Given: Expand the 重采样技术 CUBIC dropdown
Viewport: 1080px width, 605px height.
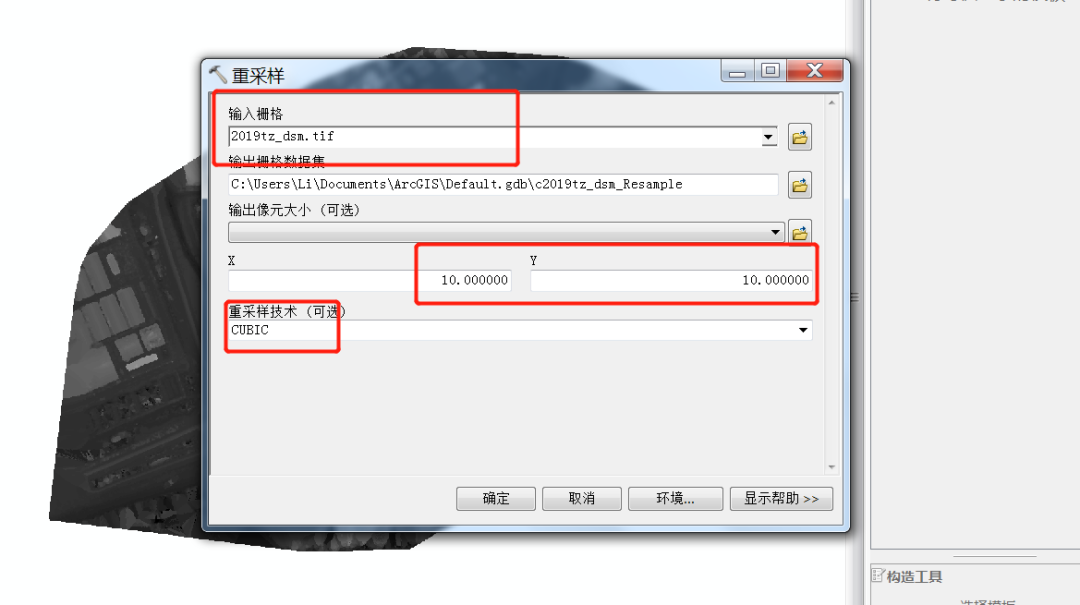Looking at the screenshot, I should click(803, 330).
